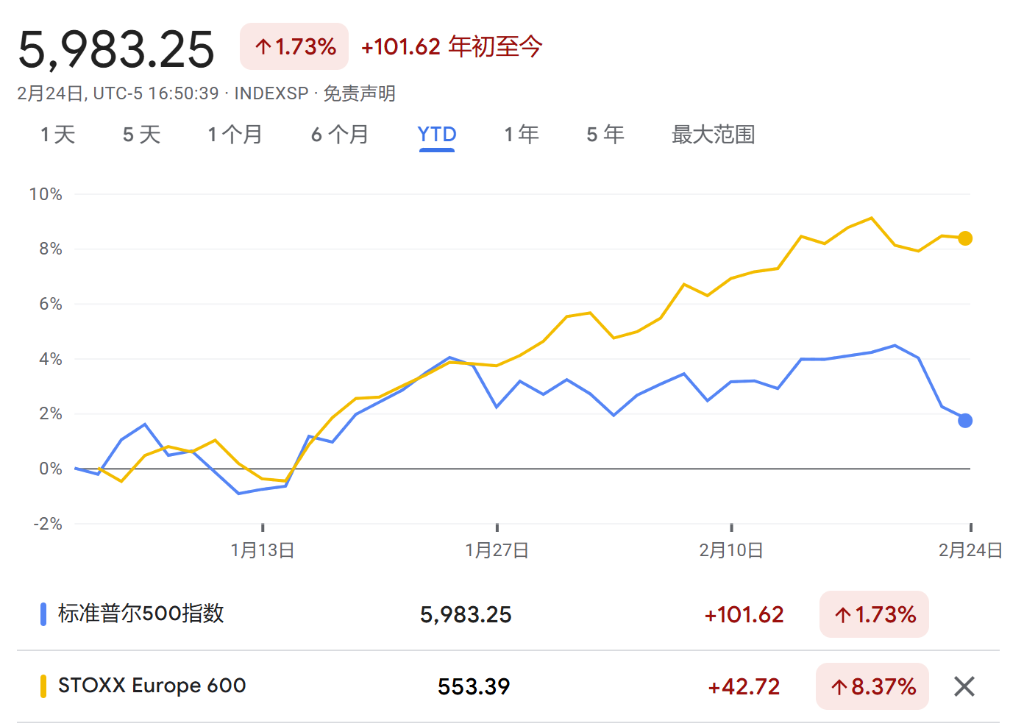The height and width of the screenshot is (723, 1024).
Task: Click the 标准普尔500指数 legend row
Action: (x=140, y=614)
